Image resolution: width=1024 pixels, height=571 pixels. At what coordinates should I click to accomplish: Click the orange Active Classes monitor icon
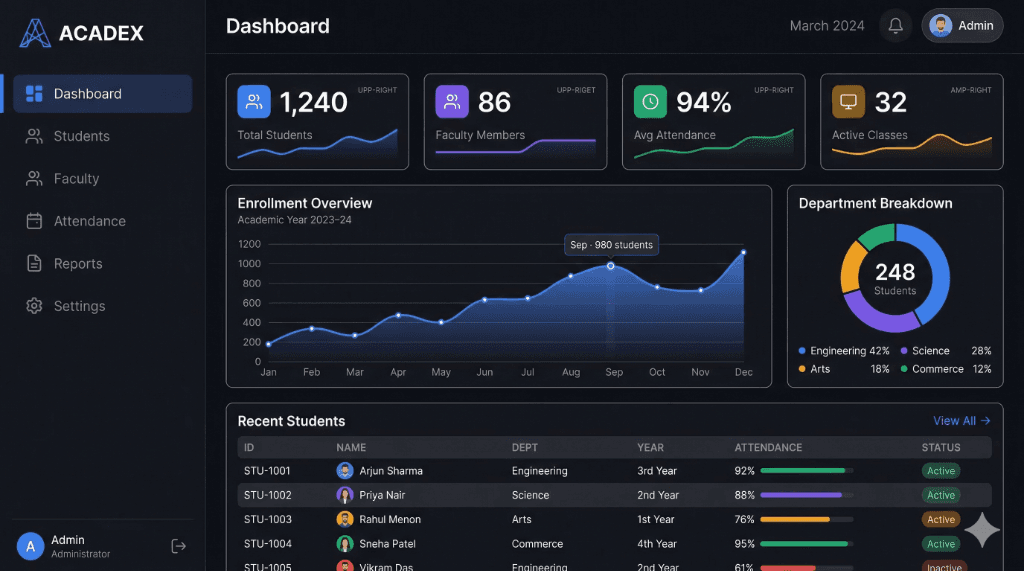pyautogui.click(x=848, y=101)
